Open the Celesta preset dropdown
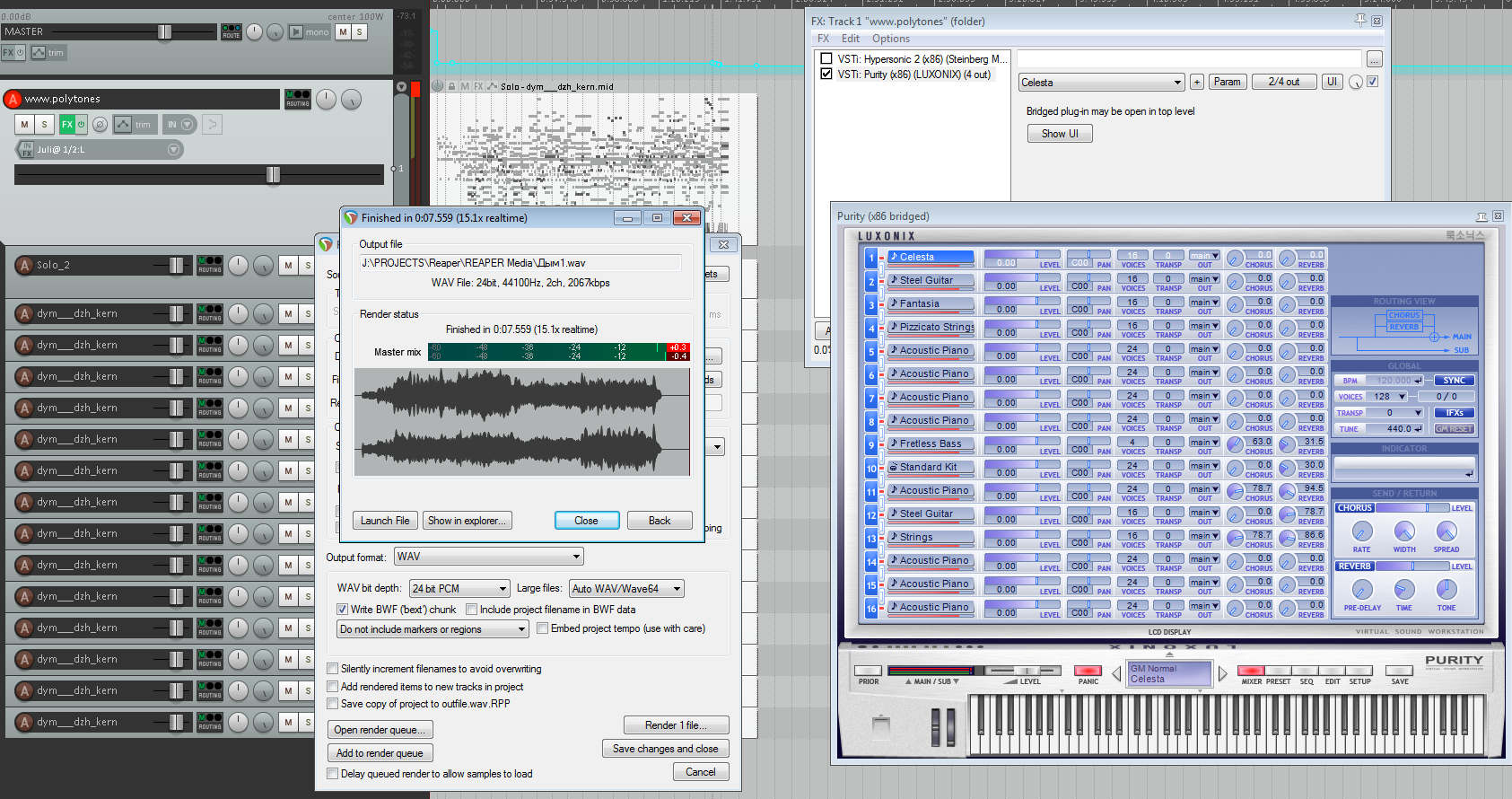 [x=1101, y=83]
